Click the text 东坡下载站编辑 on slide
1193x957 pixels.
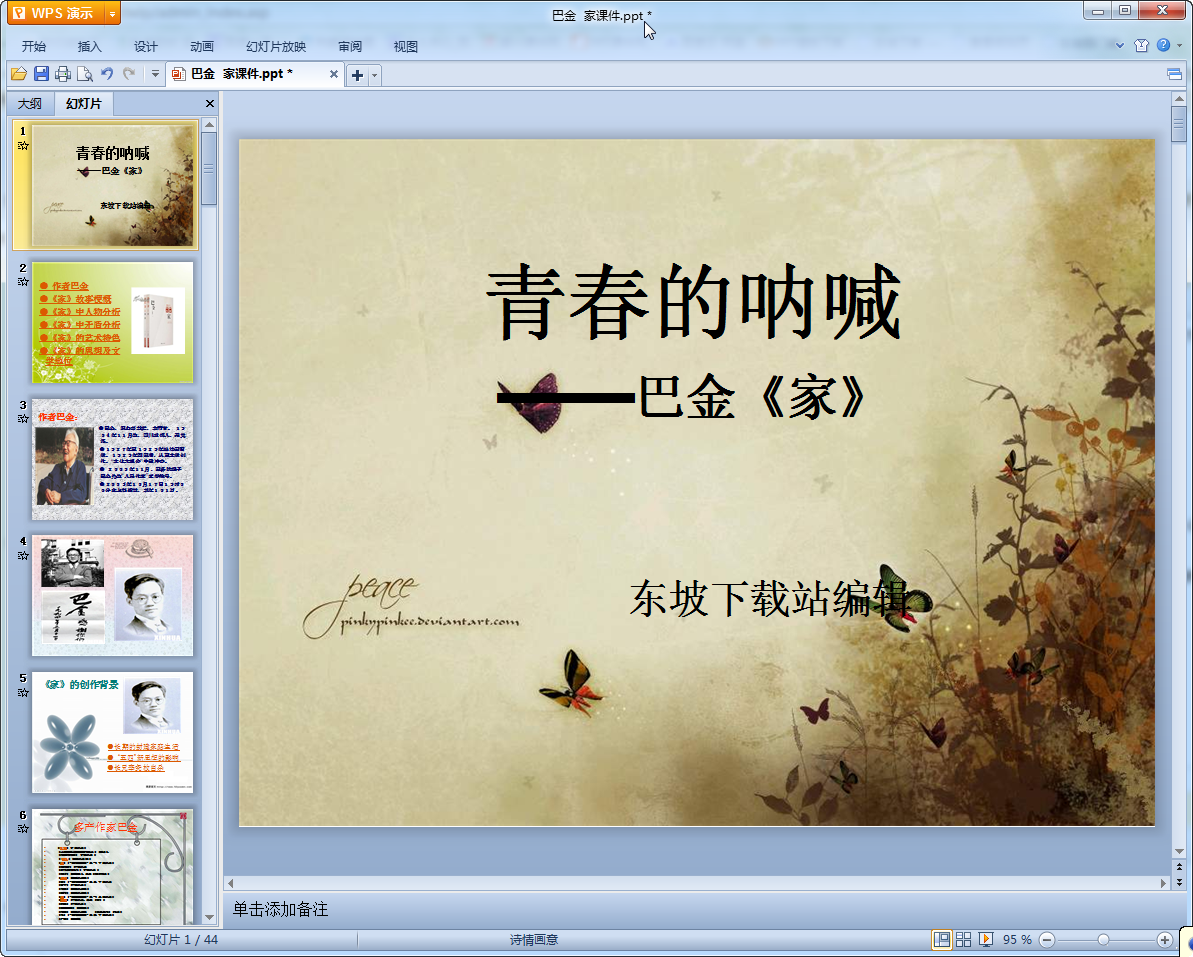(770, 598)
